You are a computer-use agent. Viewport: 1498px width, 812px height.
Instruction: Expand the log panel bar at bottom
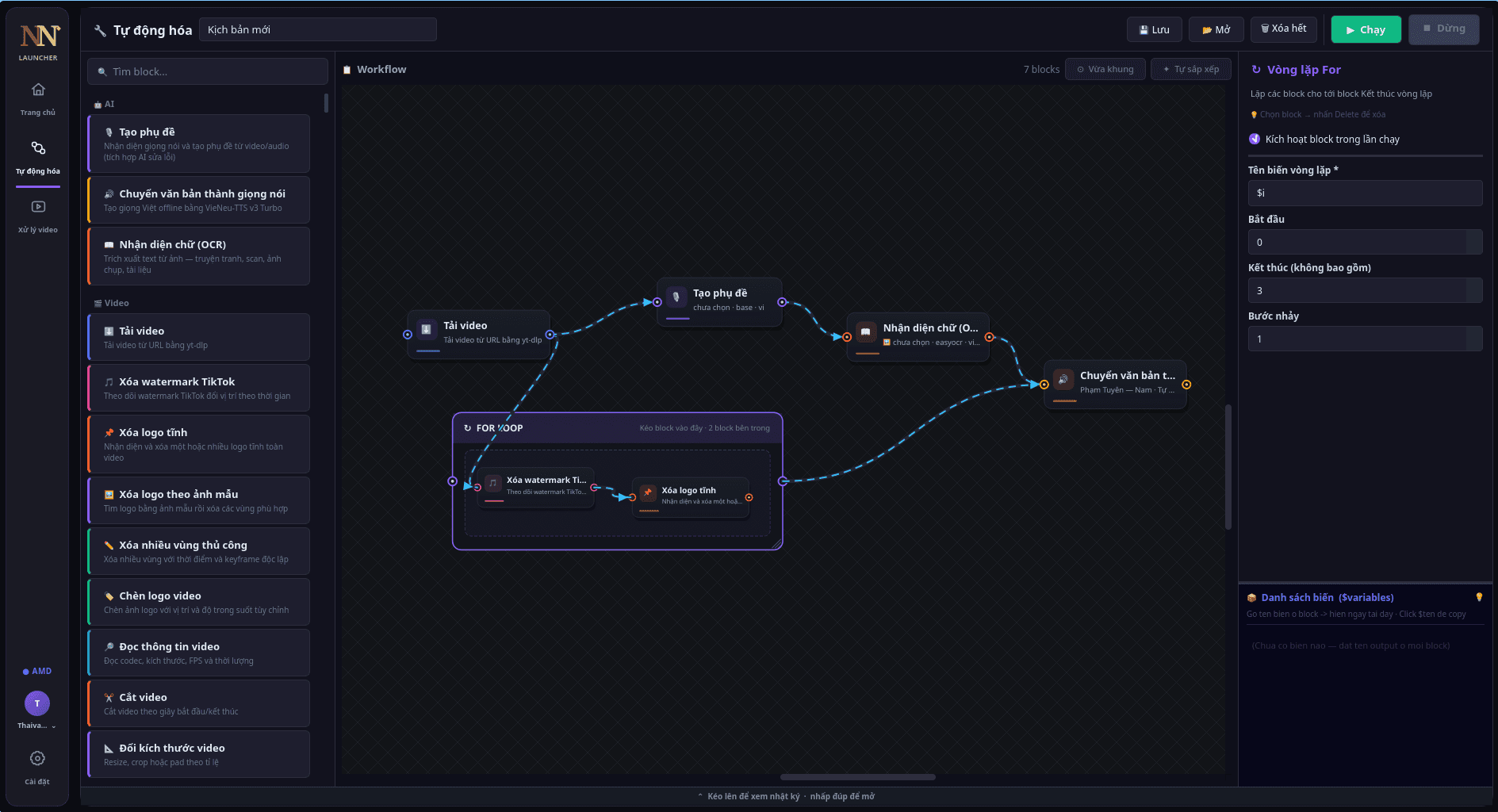(787, 796)
